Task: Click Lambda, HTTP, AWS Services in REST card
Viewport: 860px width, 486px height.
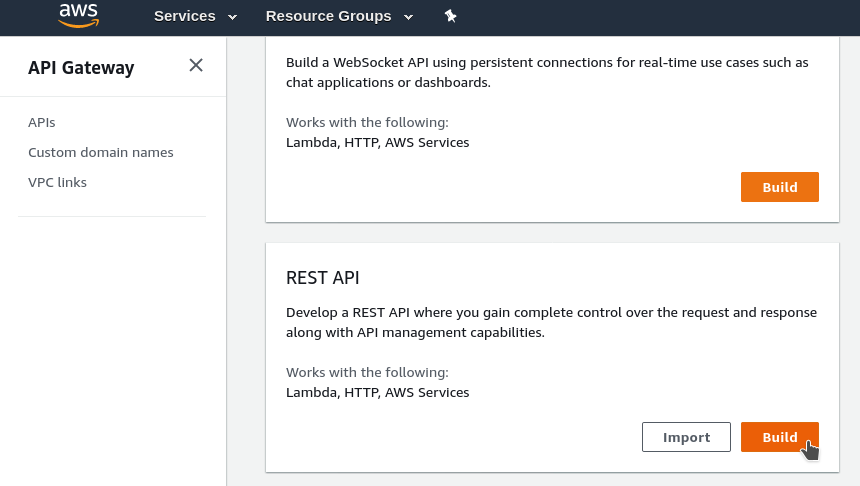Action: coord(377,393)
